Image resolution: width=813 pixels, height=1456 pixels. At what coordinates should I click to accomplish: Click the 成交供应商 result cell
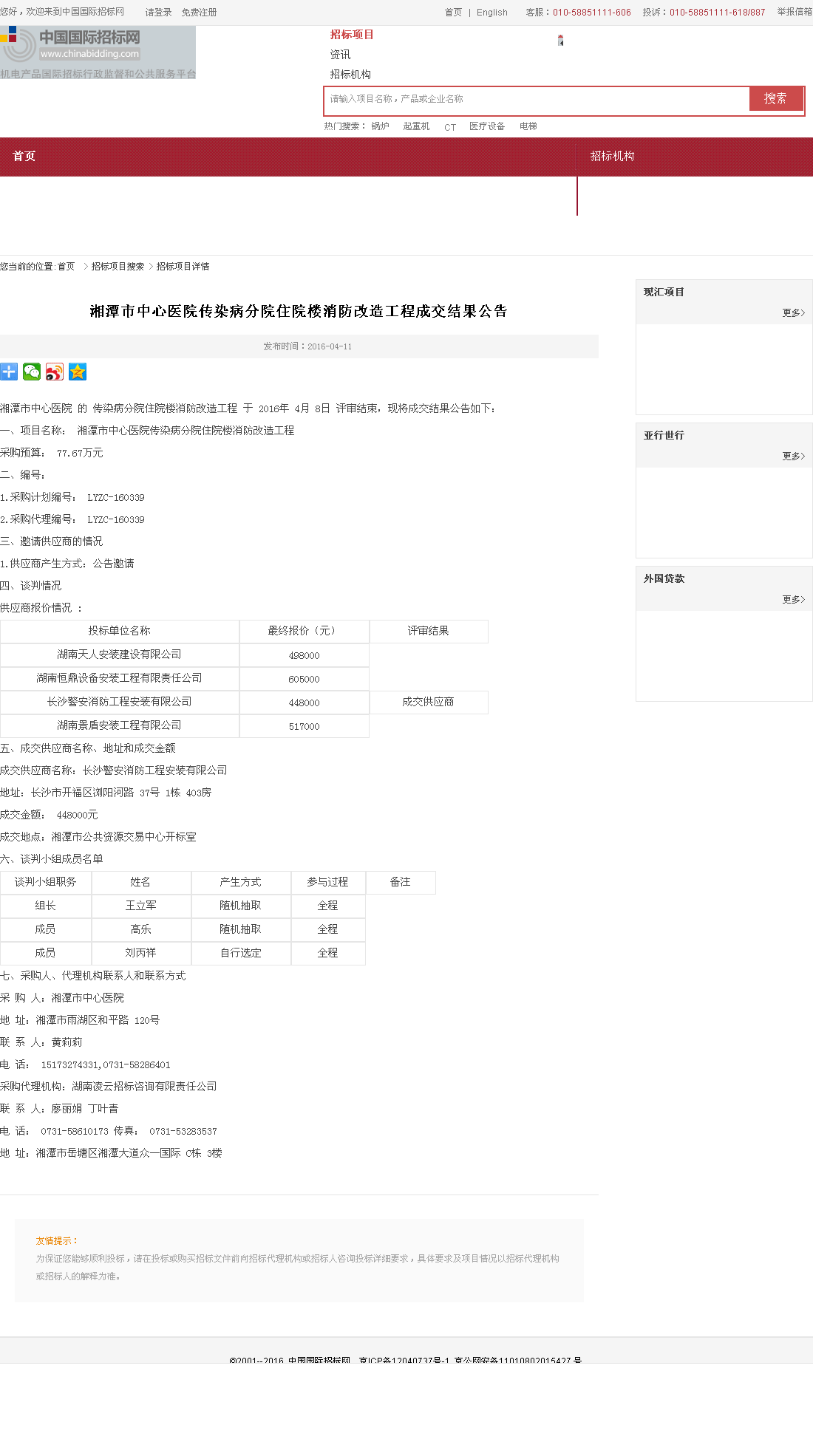point(429,702)
